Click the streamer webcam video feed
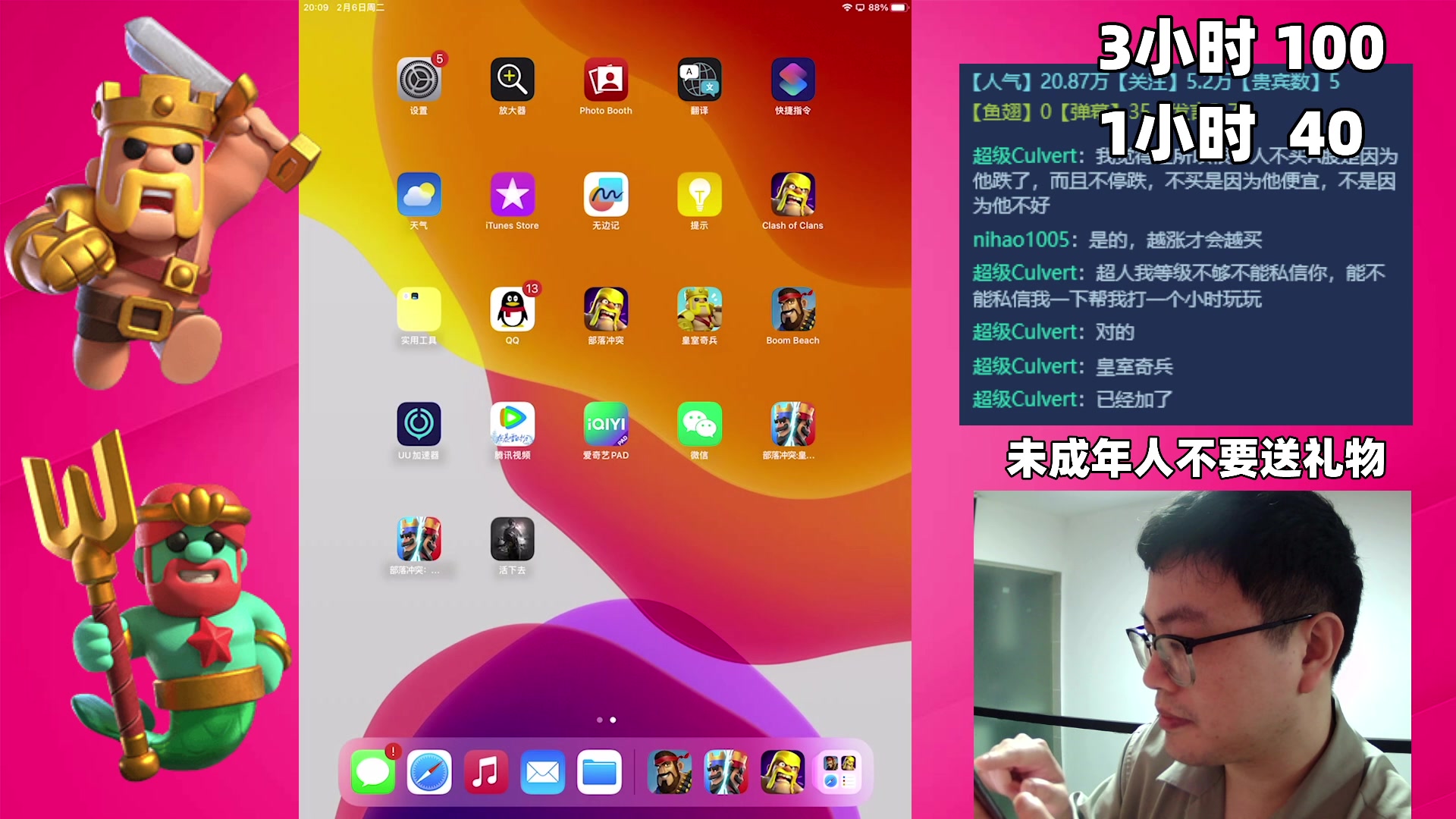Screen dimensions: 1456x819 (x=1192, y=654)
